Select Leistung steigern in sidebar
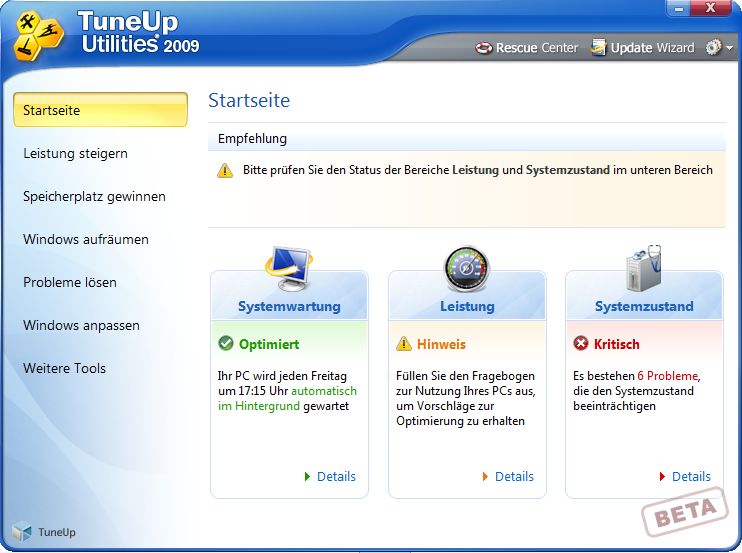Image resolution: width=742 pixels, height=553 pixels. 76,153
